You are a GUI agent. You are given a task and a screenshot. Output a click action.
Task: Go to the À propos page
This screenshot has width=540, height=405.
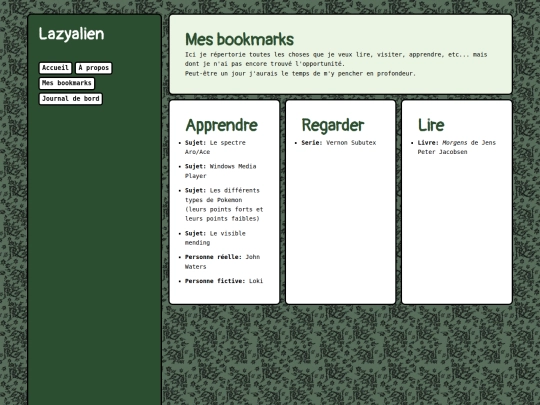click(x=94, y=68)
